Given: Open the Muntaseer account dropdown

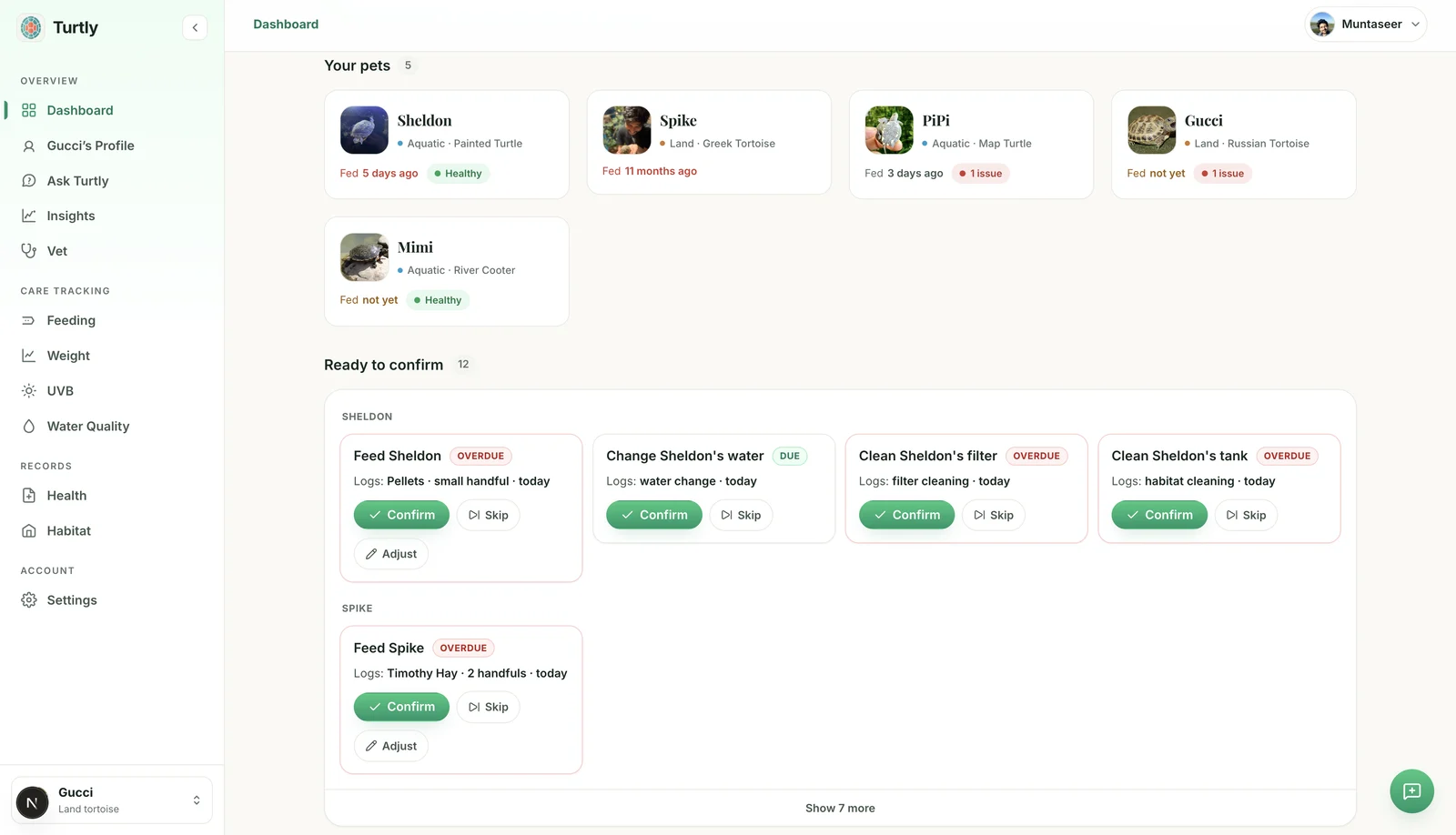Looking at the screenshot, I should point(1366,25).
